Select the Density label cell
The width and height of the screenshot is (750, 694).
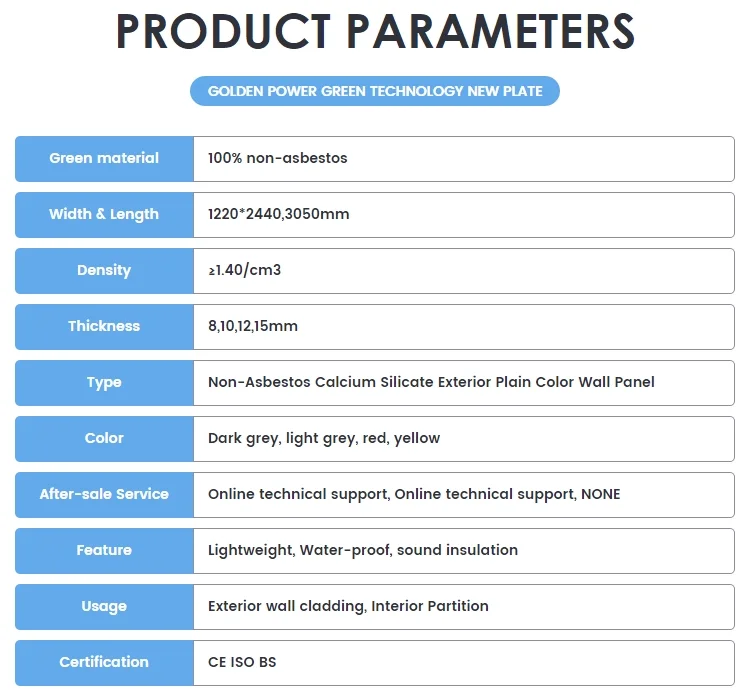pos(104,270)
